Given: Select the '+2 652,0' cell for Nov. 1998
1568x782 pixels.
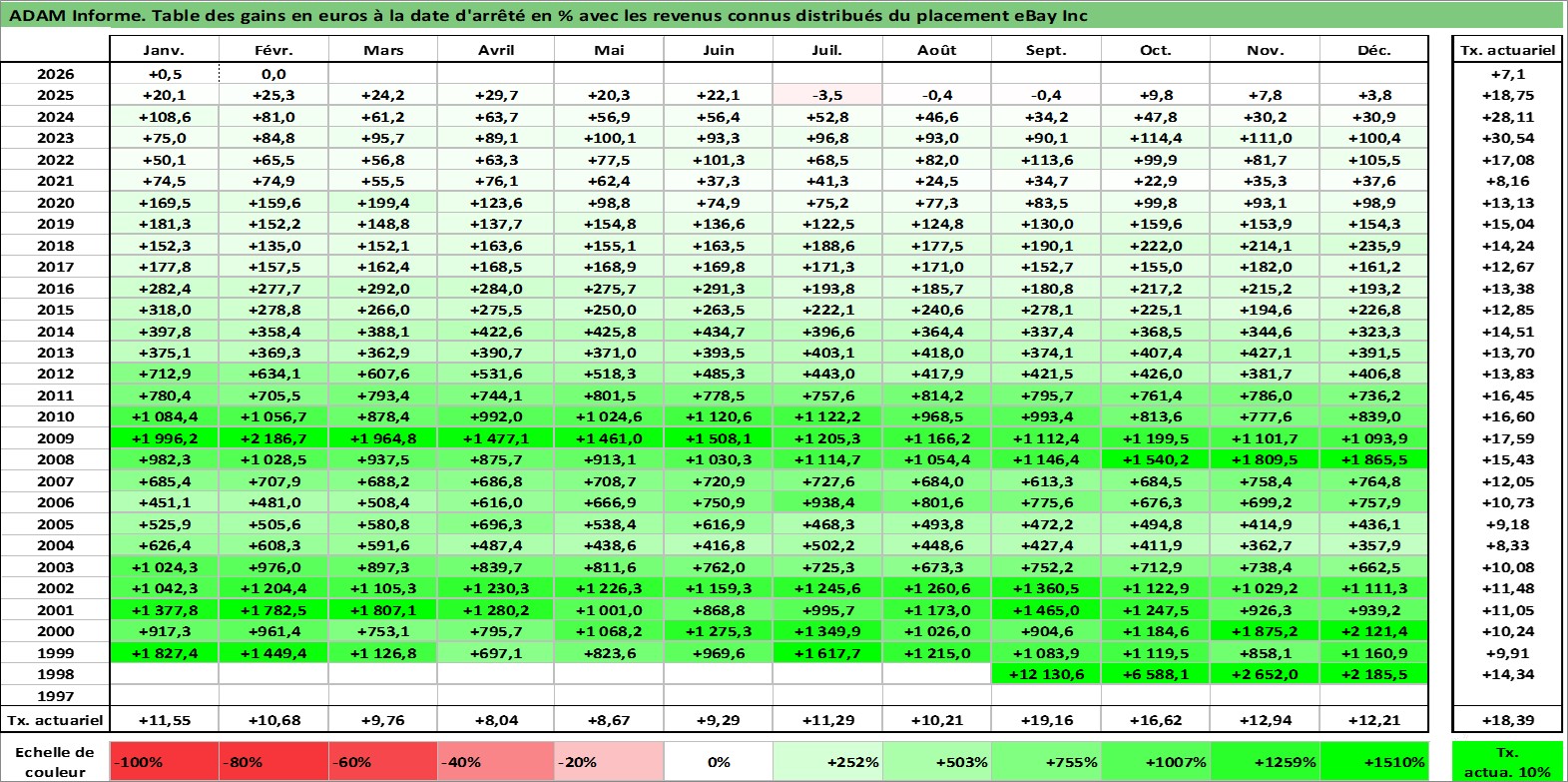Looking at the screenshot, I should coord(1265,674).
